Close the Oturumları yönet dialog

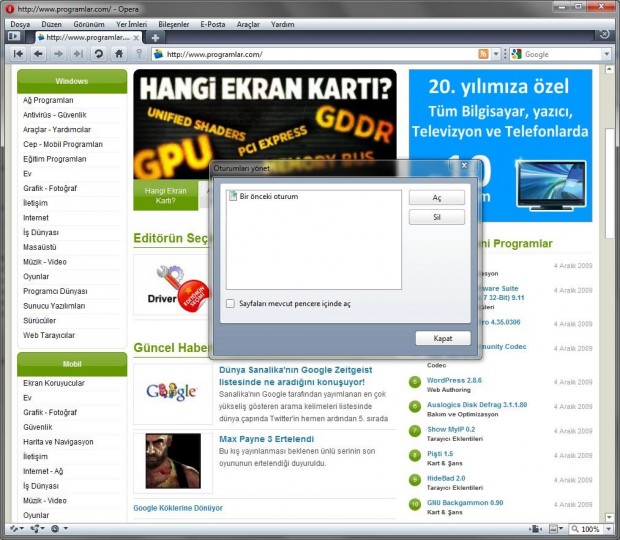(x=464, y=165)
